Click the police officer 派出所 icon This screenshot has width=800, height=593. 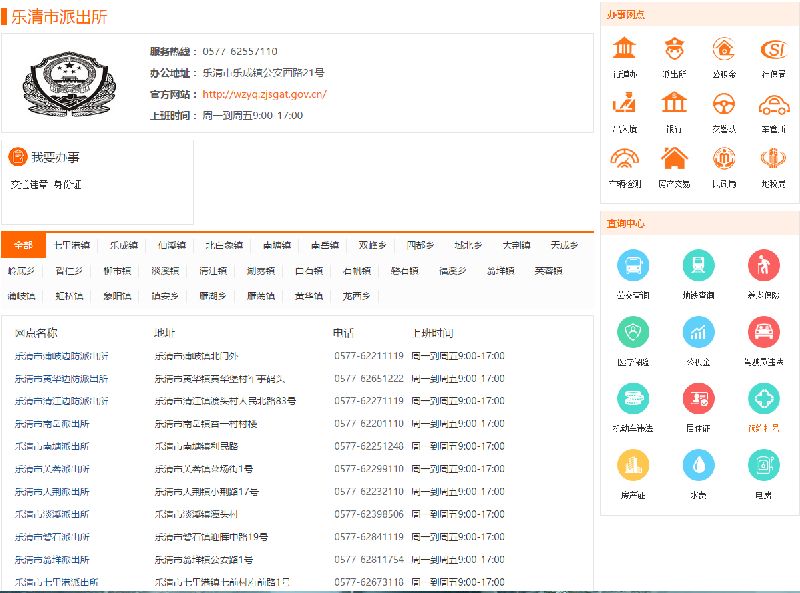point(674,49)
